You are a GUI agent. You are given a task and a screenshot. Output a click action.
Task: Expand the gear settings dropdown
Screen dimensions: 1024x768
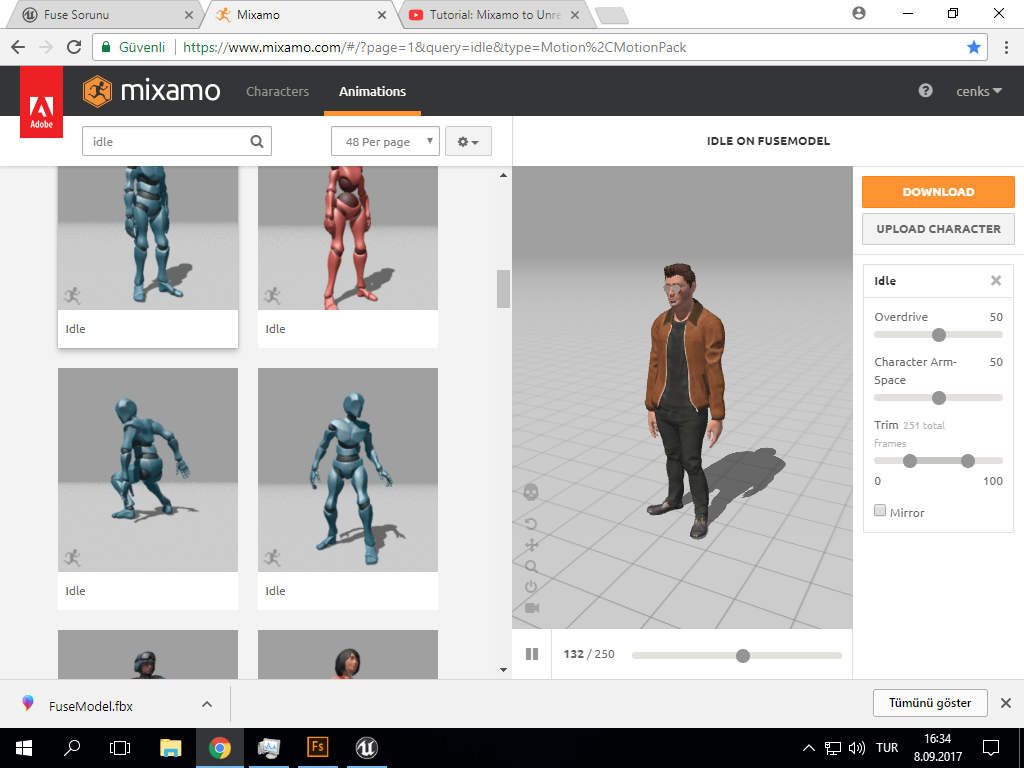point(468,141)
